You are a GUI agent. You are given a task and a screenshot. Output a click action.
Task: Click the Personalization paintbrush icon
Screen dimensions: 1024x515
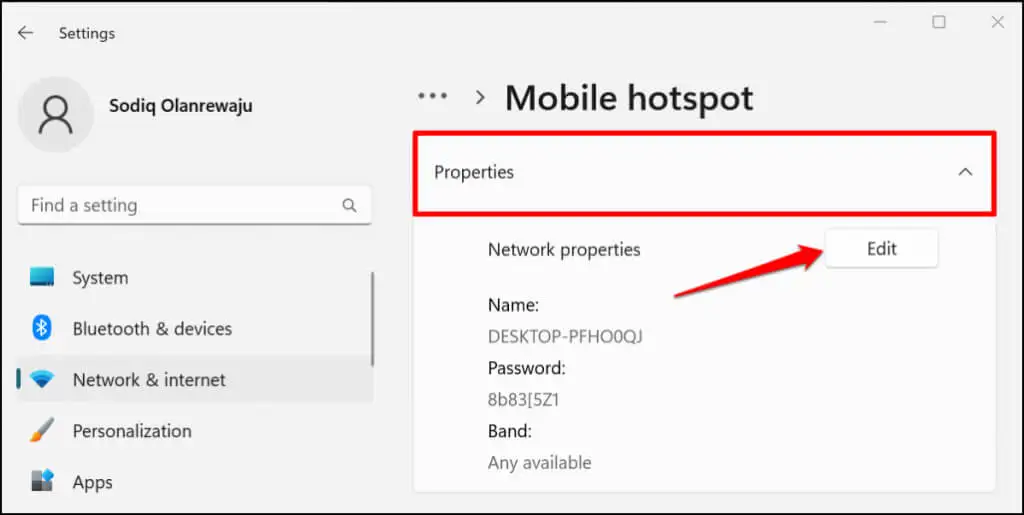point(42,431)
